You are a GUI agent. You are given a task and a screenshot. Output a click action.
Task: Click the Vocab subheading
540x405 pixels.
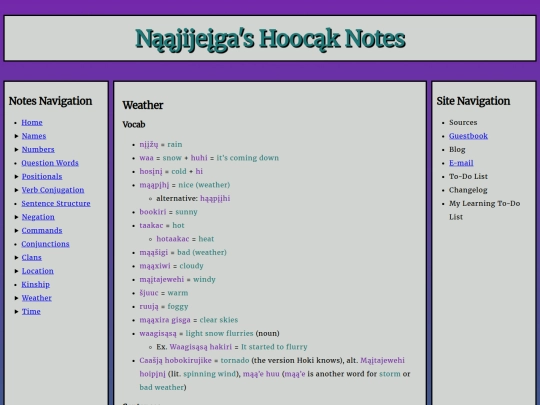(x=134, y=124)
